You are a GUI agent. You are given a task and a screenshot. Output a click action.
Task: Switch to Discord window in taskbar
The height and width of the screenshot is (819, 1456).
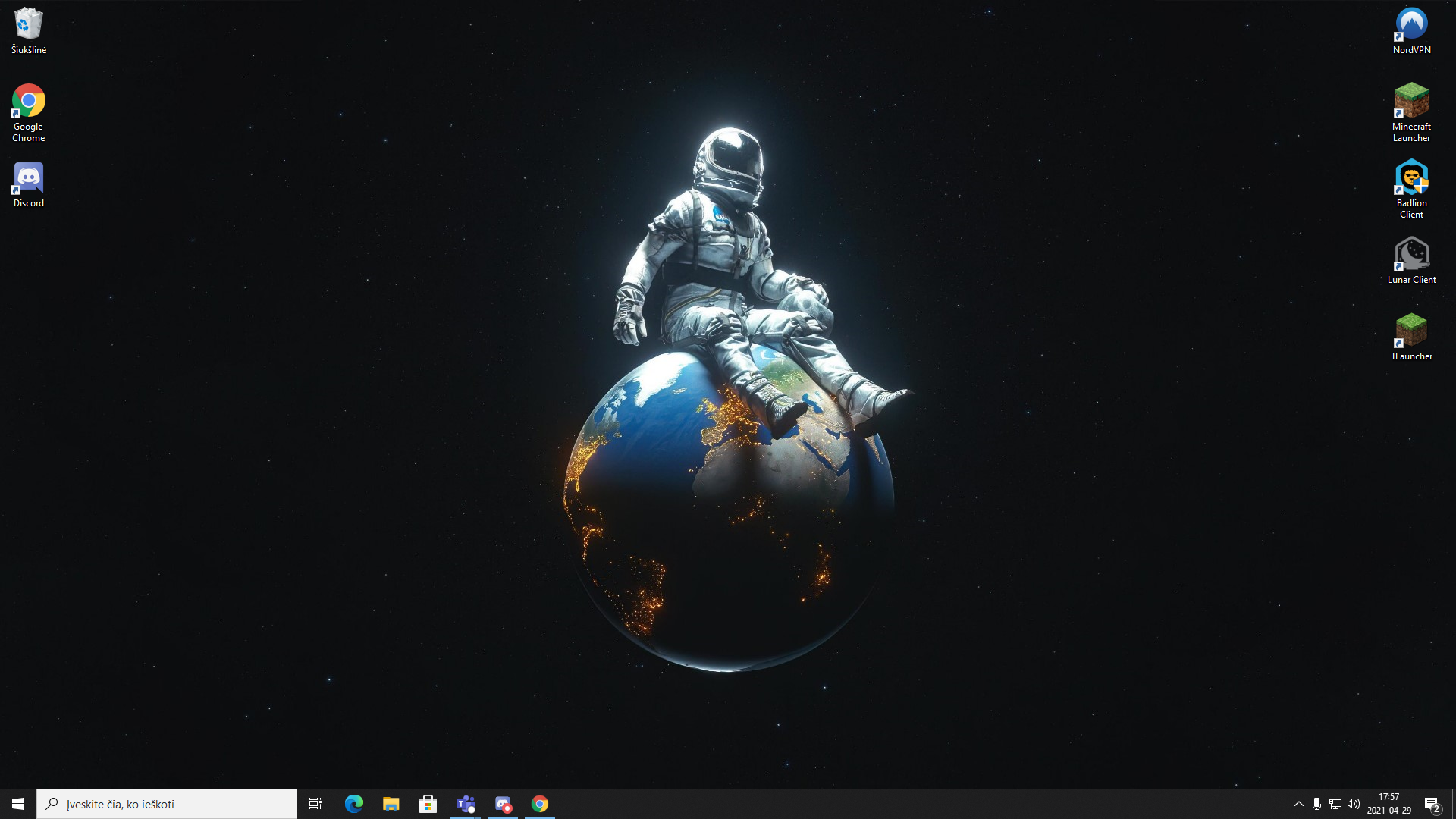pos(503,804)
